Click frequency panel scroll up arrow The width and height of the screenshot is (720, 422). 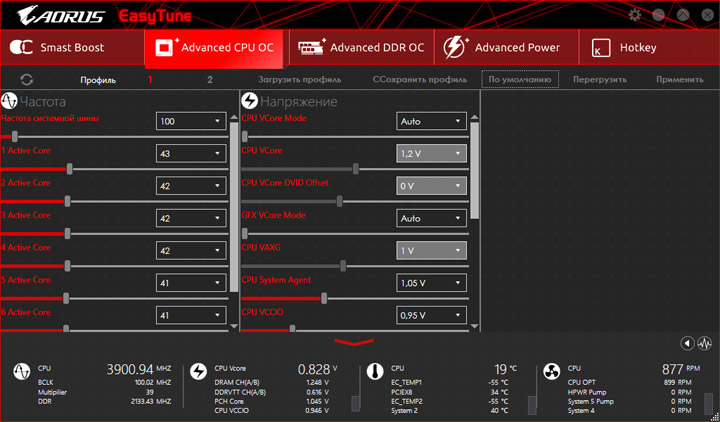click(234, 118)
